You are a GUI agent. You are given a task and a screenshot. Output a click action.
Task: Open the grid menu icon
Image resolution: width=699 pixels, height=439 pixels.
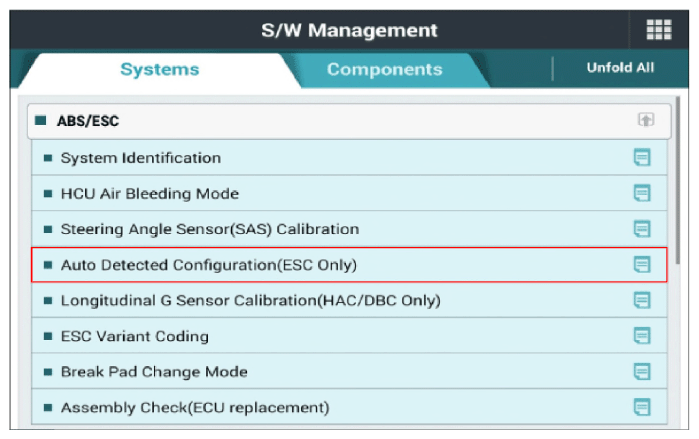point(658,30)
